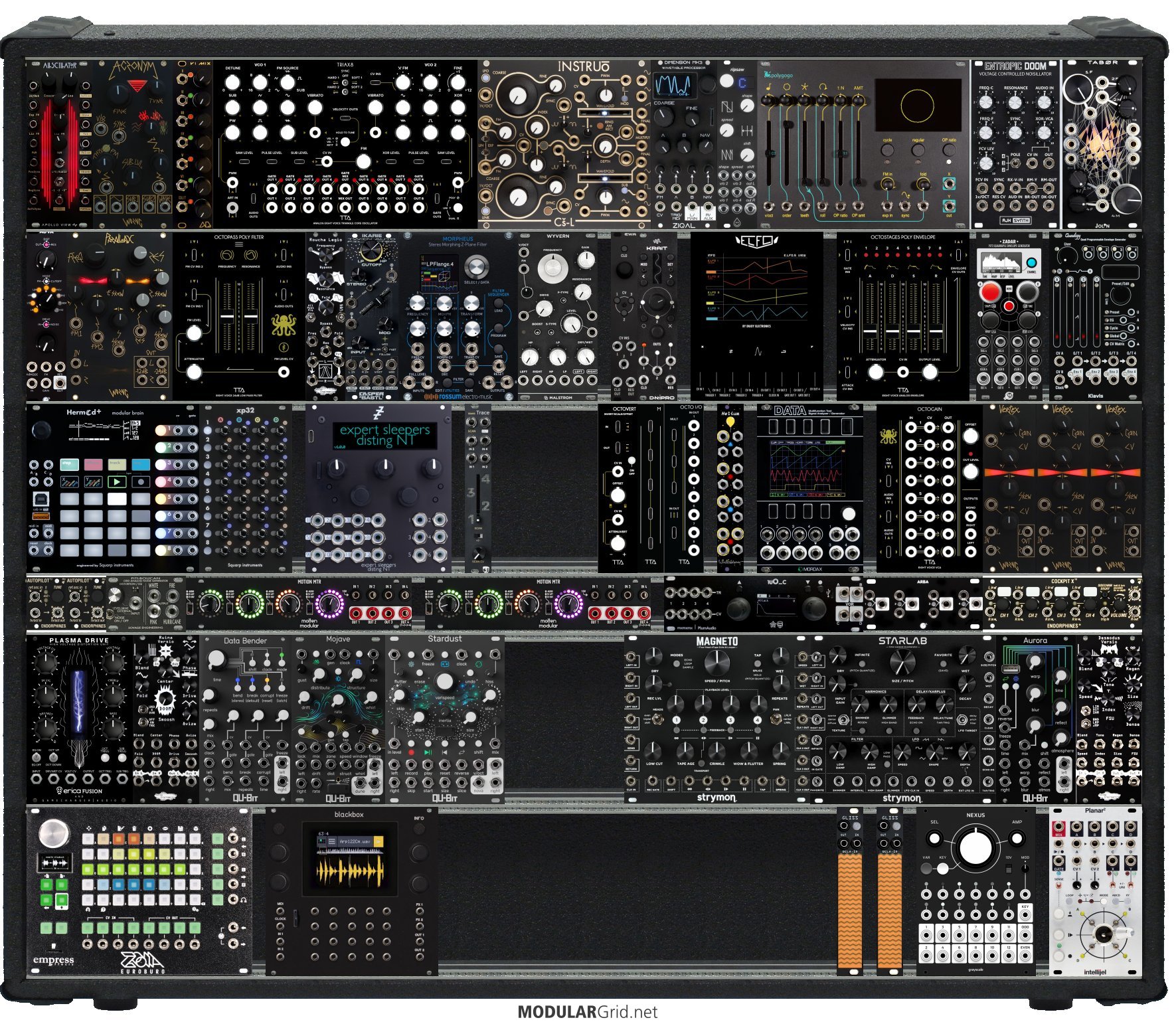The width and height of the screenshot is (1176, 1026).
Task: Click the RESONANCE knob on Entropic Doom
Action: [1015, 103]
